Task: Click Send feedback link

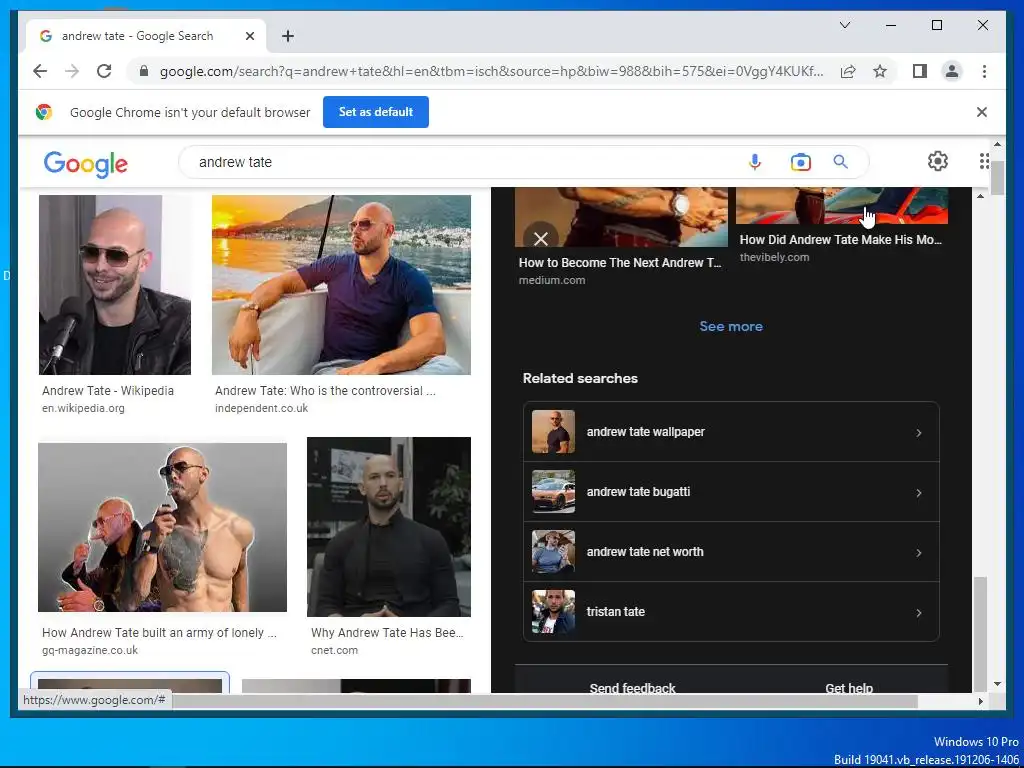Action: (x=632, y=687)
